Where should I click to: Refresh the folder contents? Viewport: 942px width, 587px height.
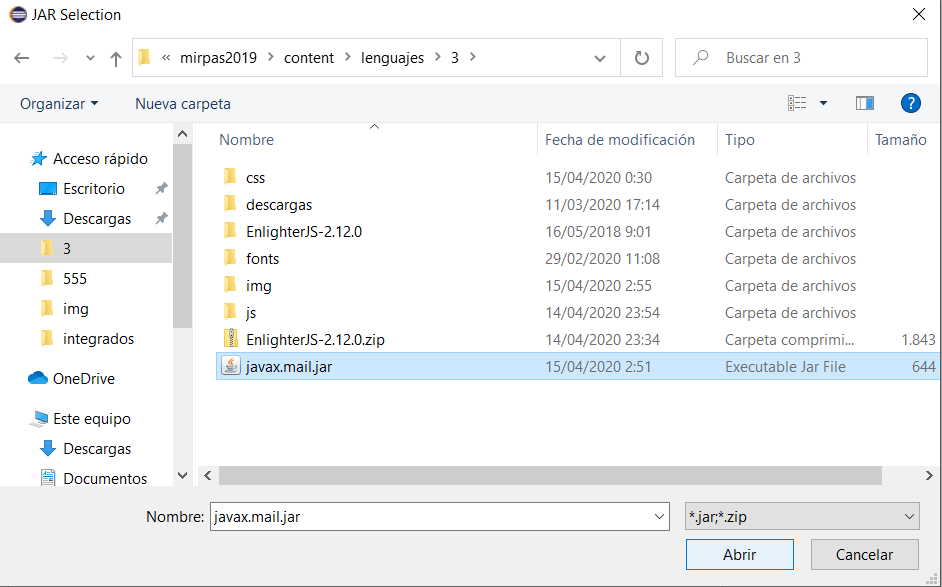point(642,58)
